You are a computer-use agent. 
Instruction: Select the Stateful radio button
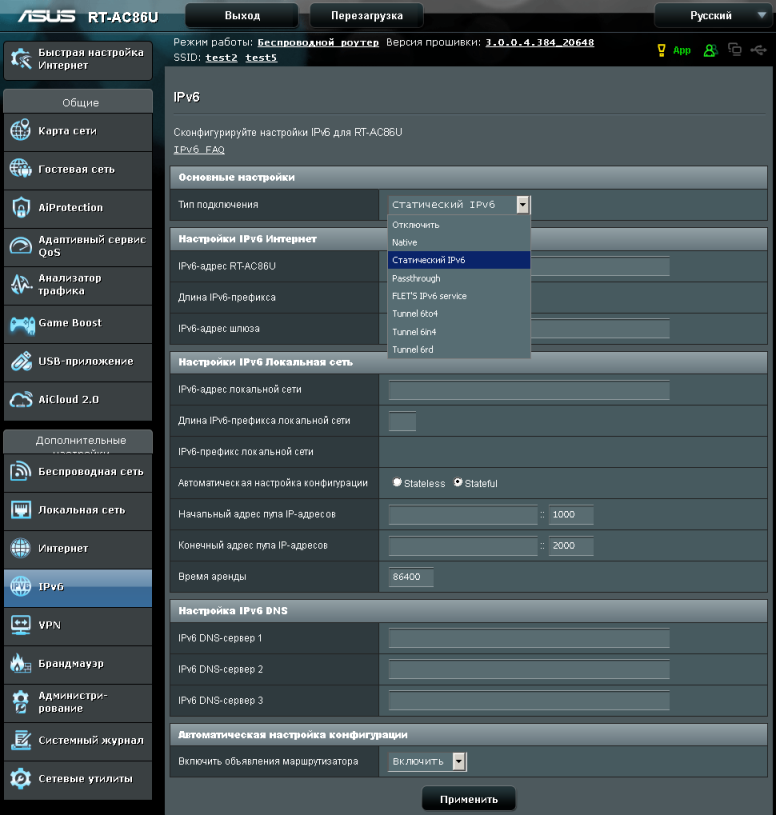tap(458, 482)
